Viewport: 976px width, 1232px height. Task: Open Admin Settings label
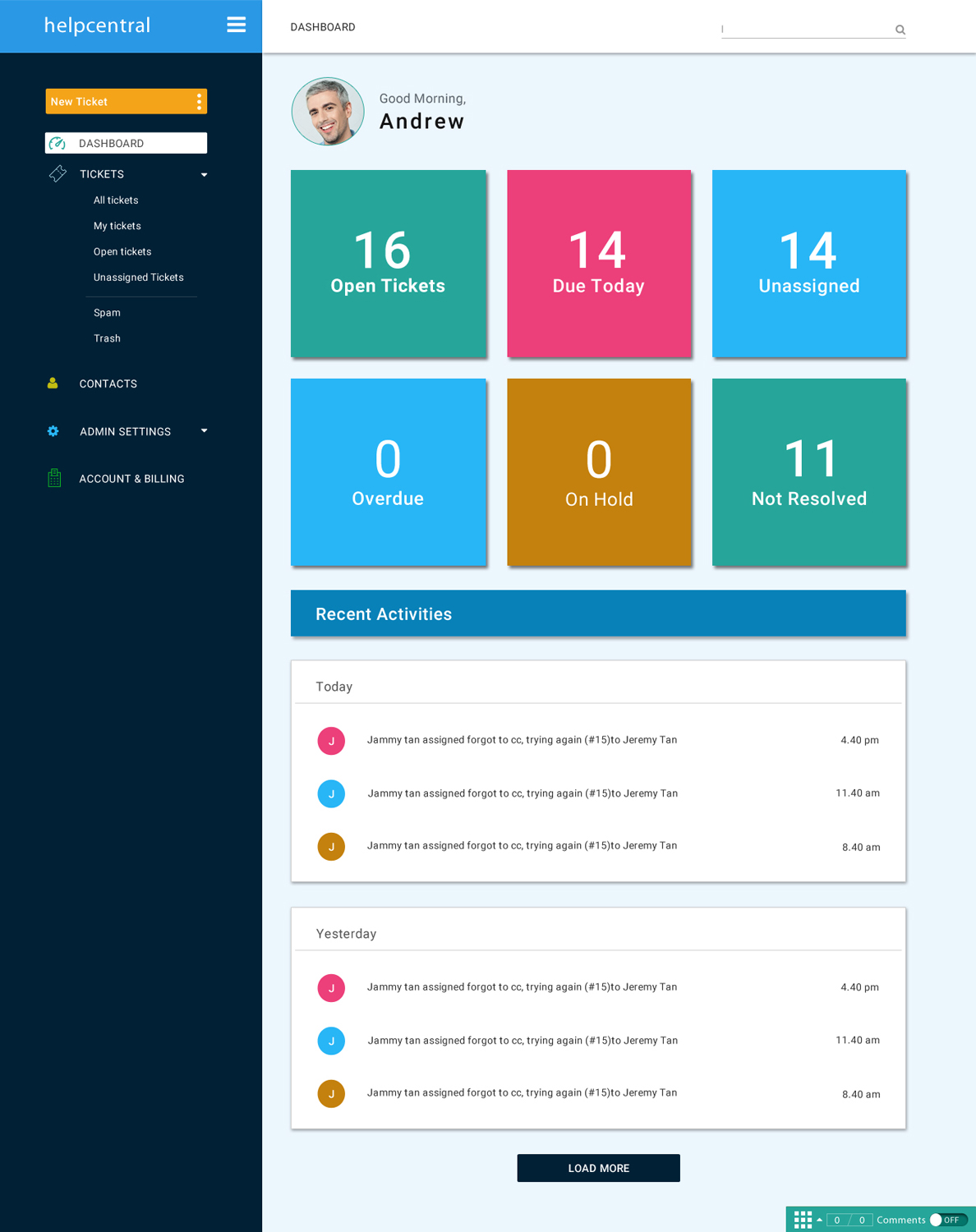[126, 431]
